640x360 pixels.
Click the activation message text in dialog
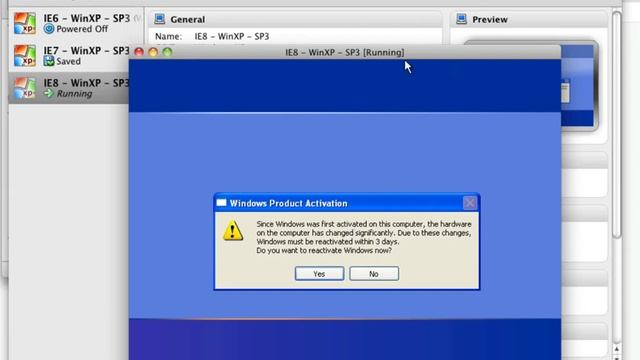click(x=364, y=237)
